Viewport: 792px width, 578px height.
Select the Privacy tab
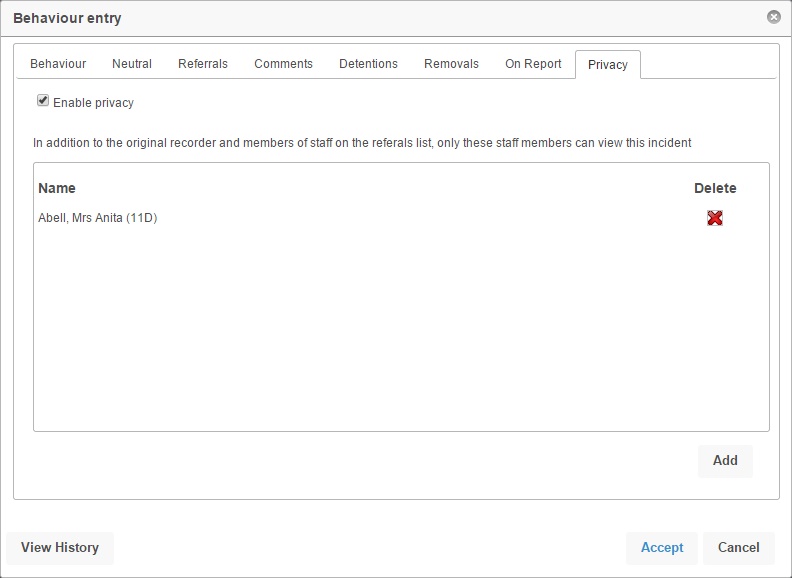click(608, 65)
